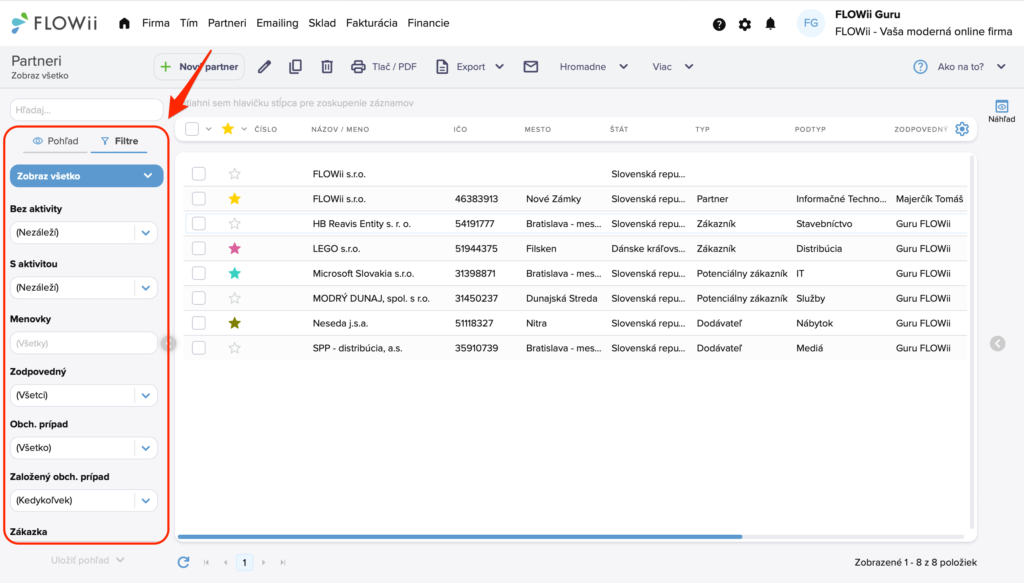Check the FLOWii s.r.o. Nové Zámky checkbox
1024x583 pixels.
199,199
